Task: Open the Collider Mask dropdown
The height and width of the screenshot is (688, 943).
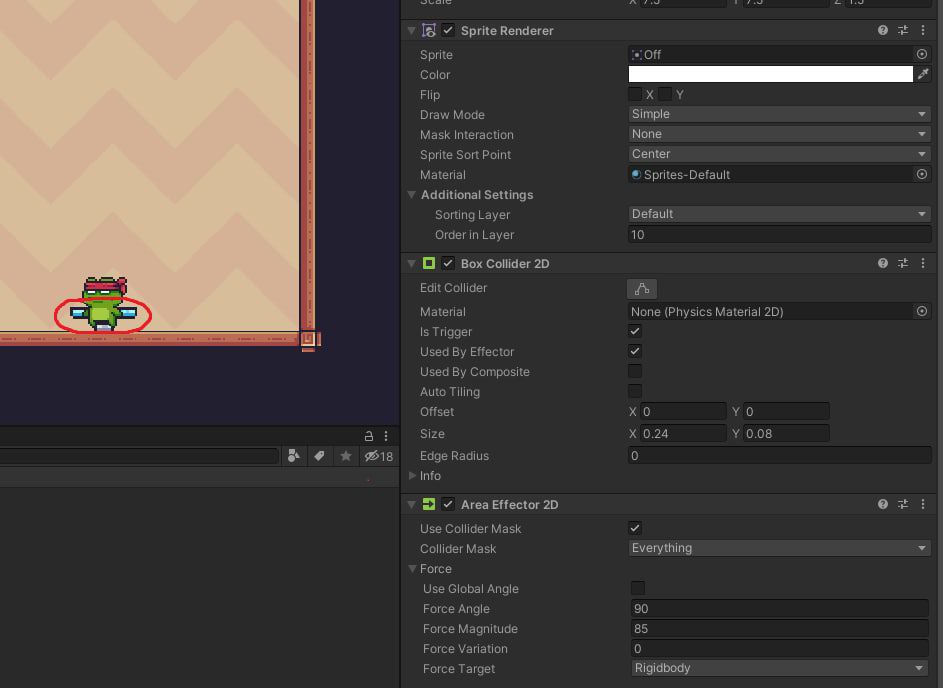Action: (x=779, y=548)
